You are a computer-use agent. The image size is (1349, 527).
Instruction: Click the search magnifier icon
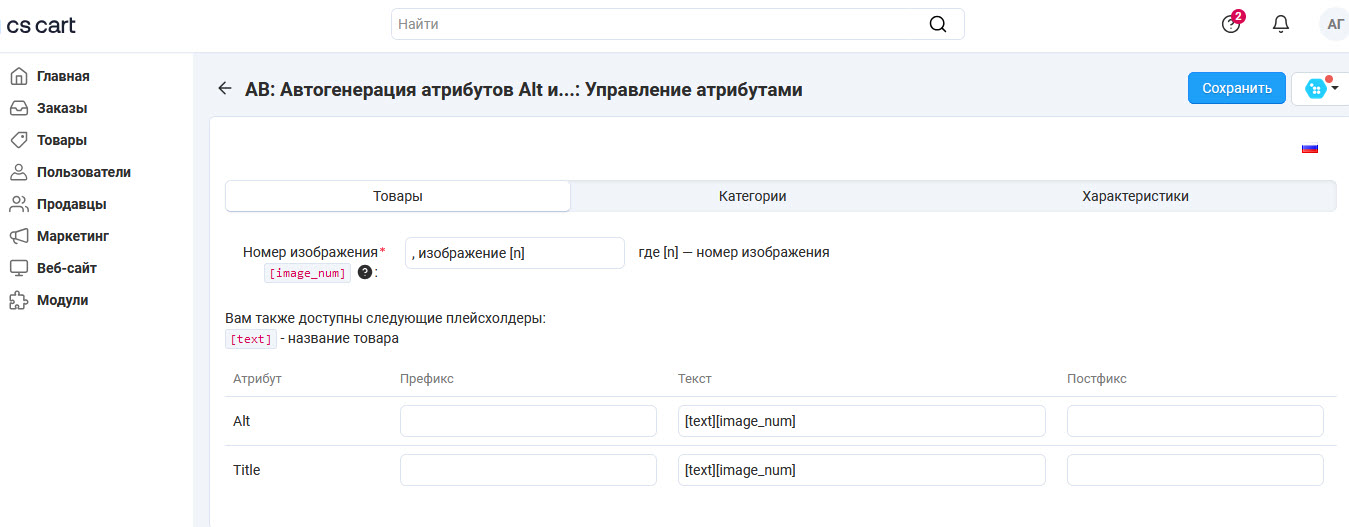coord(937,24)
